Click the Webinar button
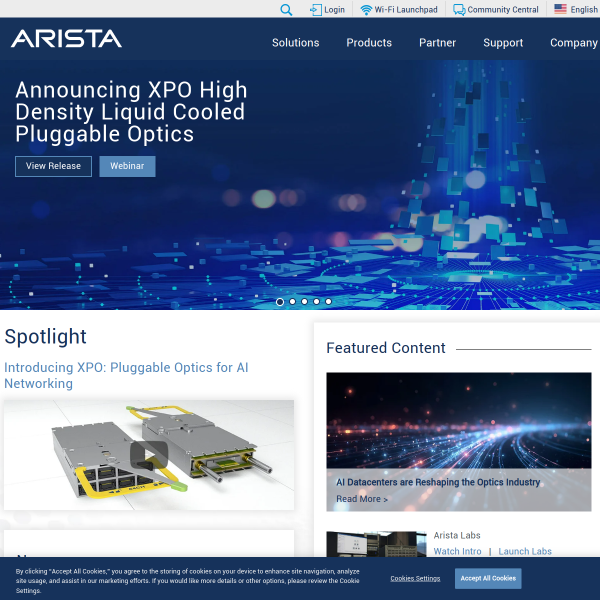Screen dimensions: 600x600 tap(127, 166)
